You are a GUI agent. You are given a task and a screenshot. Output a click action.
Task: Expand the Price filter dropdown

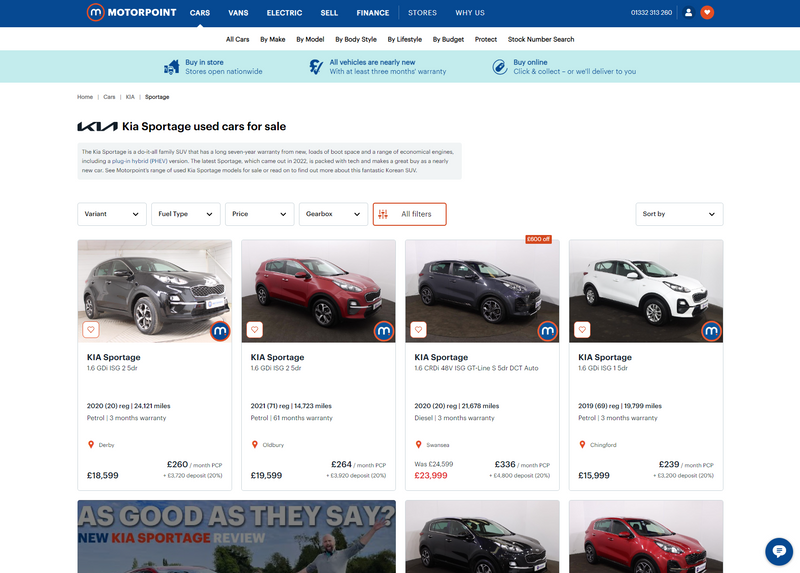pos(260,214)
